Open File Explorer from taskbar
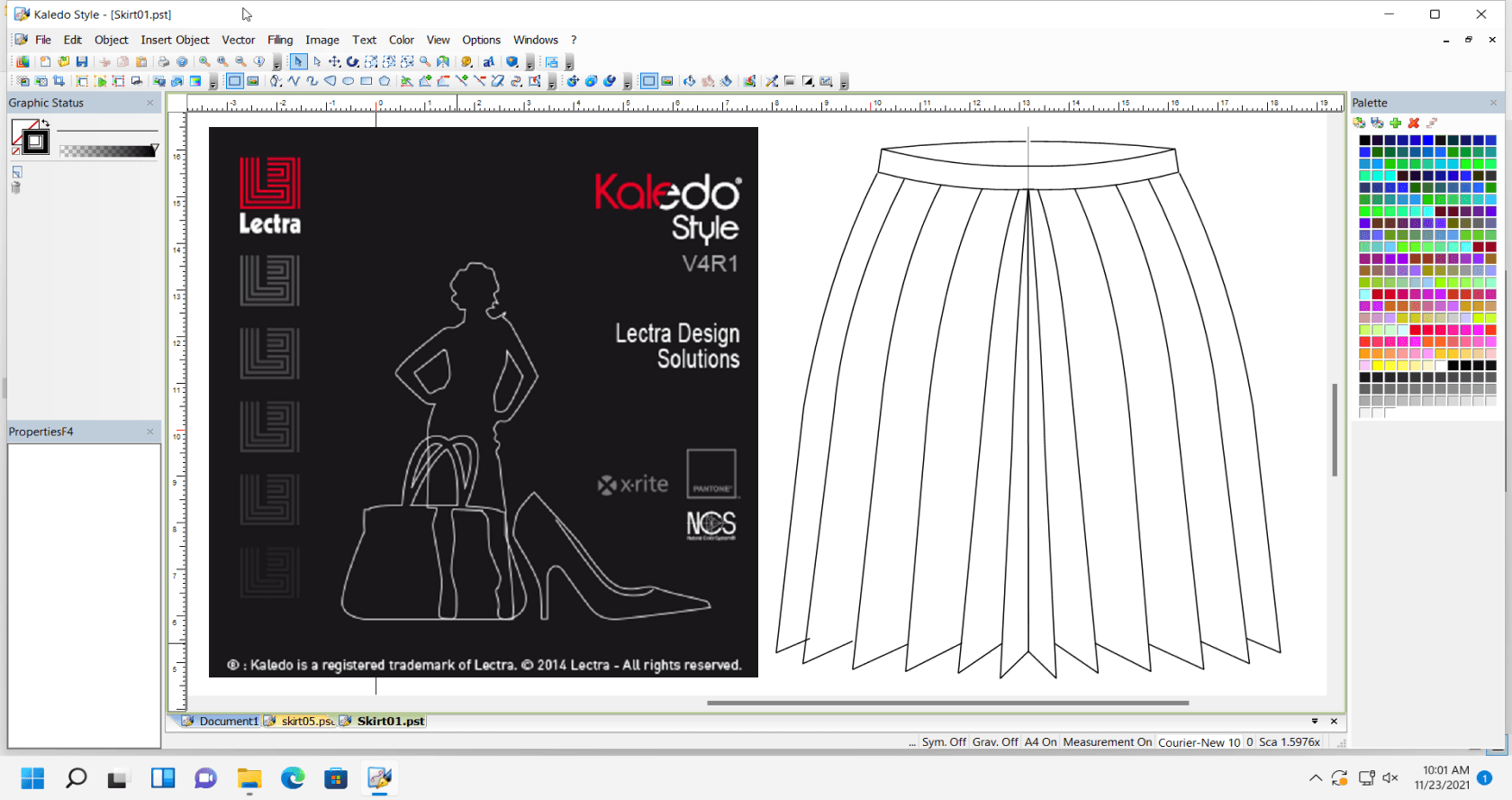1512x800 pixels. [x=249, y=777]
